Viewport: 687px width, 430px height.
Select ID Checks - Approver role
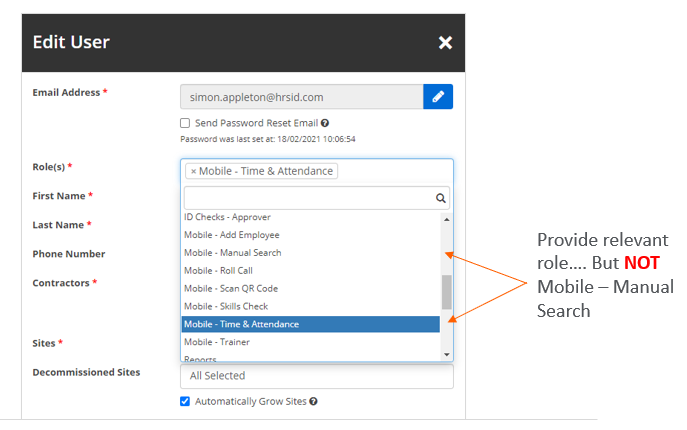[227, 217]
